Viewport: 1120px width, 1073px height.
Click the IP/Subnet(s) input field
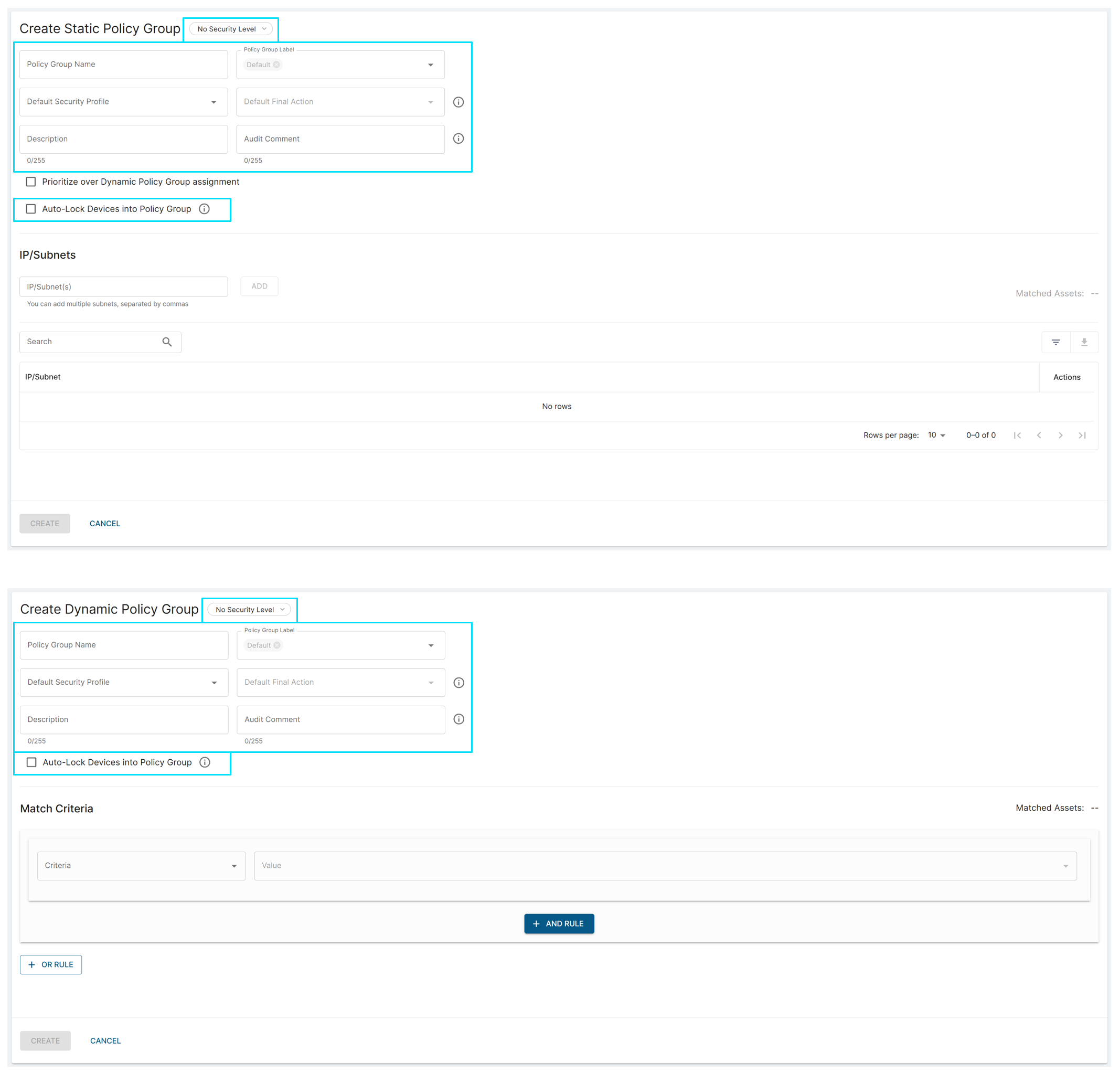tap(123, 286)
